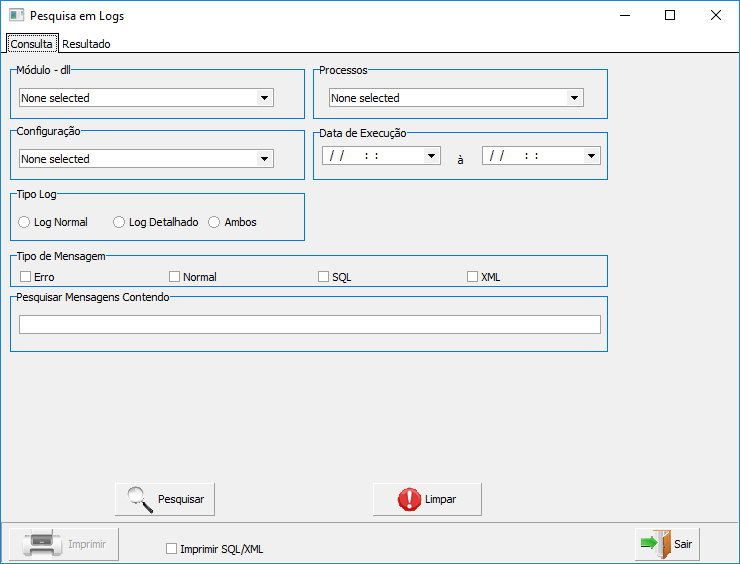Select the Log Normal radio button

click(24, 222)
